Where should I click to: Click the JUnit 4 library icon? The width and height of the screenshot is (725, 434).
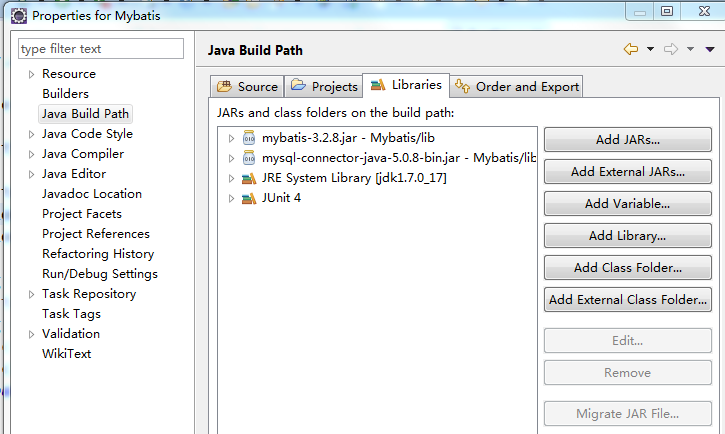pos(249,198)
